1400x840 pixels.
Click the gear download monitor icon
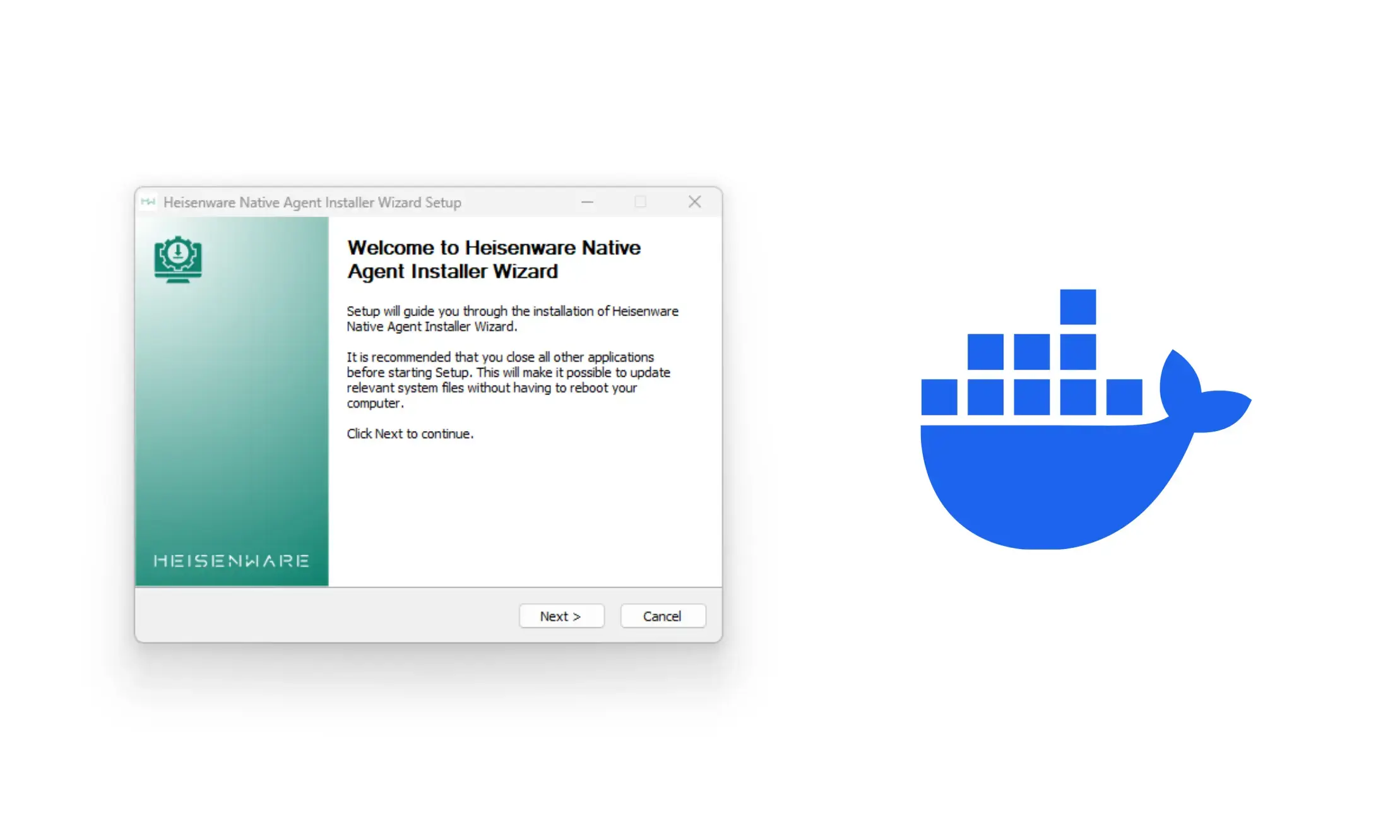178,259
